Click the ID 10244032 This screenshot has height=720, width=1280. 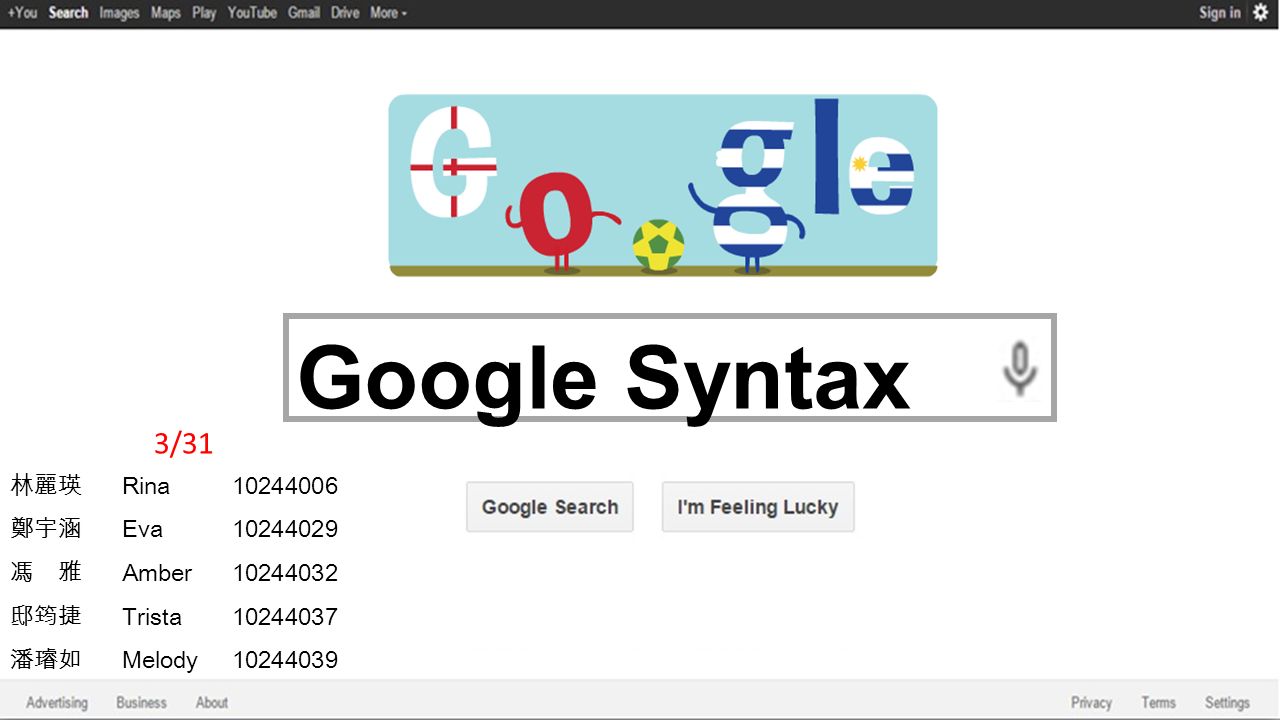[x=286, y=573]
